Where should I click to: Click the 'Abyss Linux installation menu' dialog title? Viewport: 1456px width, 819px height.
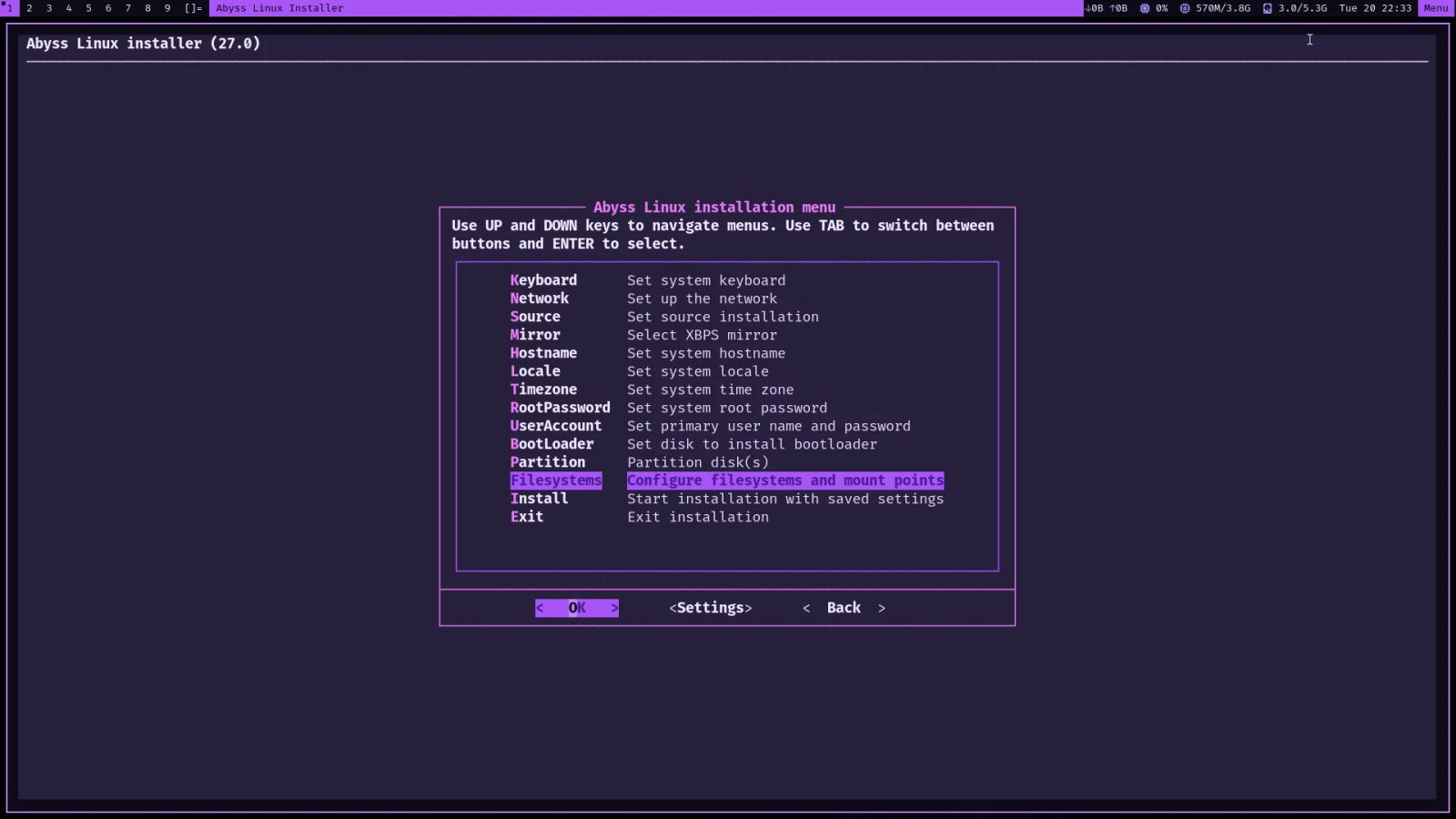pyautogui.click(x=714, y=207)
